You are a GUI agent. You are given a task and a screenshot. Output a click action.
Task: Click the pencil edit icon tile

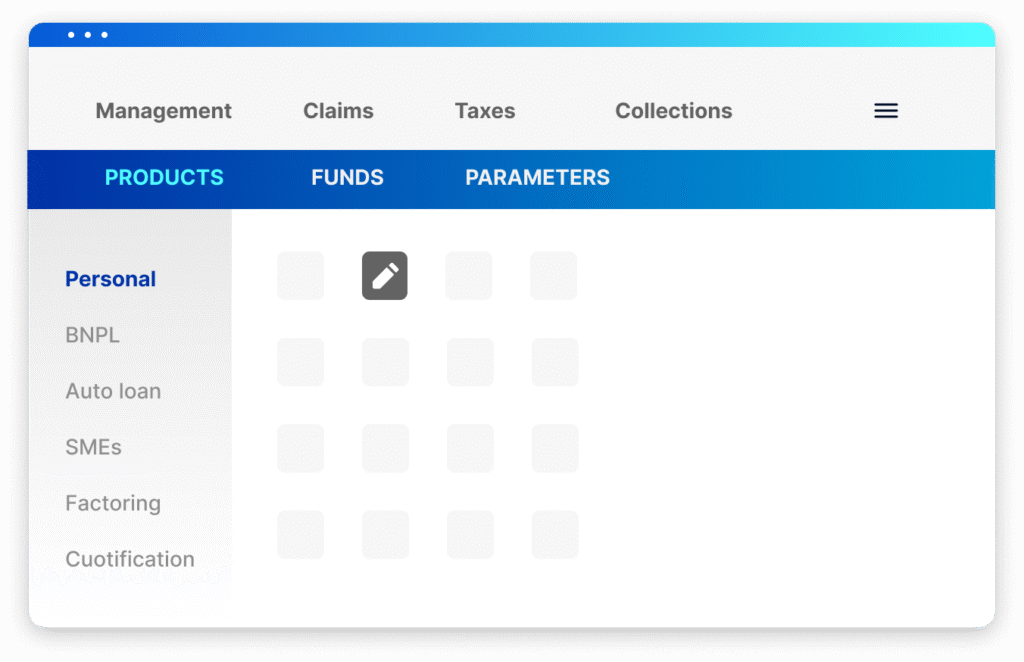(x=385, y=276)
